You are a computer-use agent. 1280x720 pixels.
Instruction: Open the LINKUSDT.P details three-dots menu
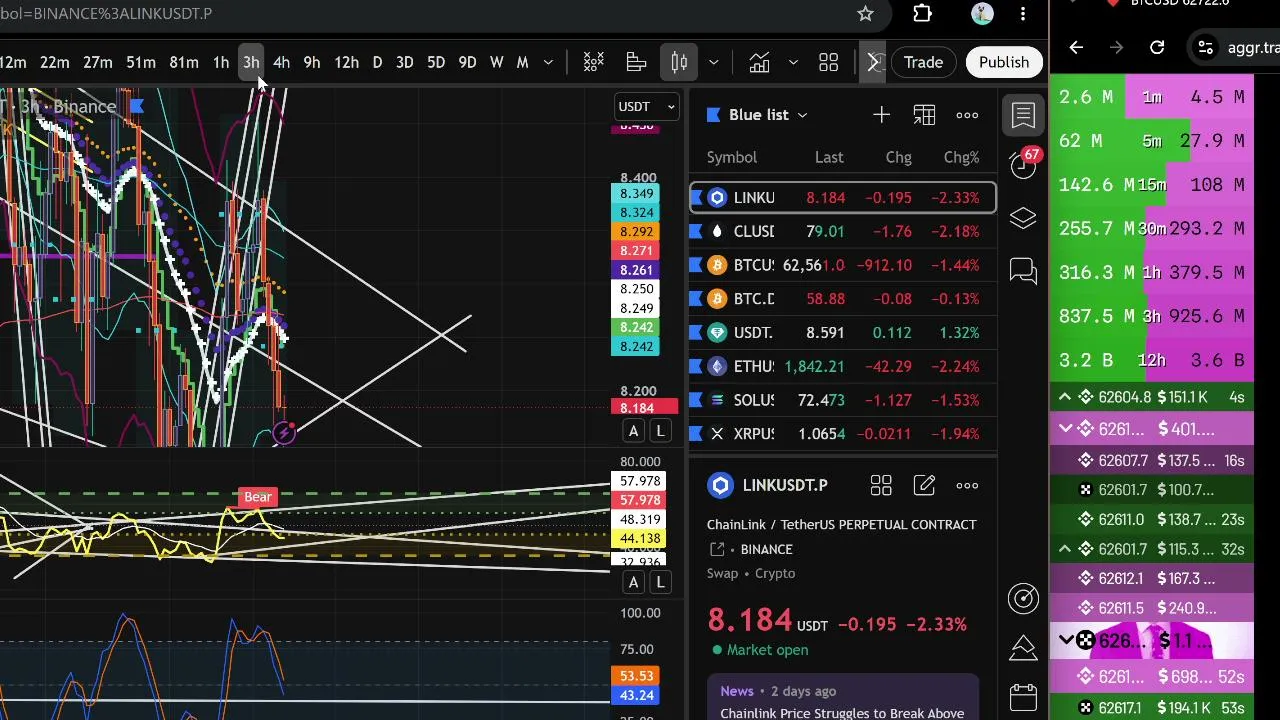click(x=967, y=486)
